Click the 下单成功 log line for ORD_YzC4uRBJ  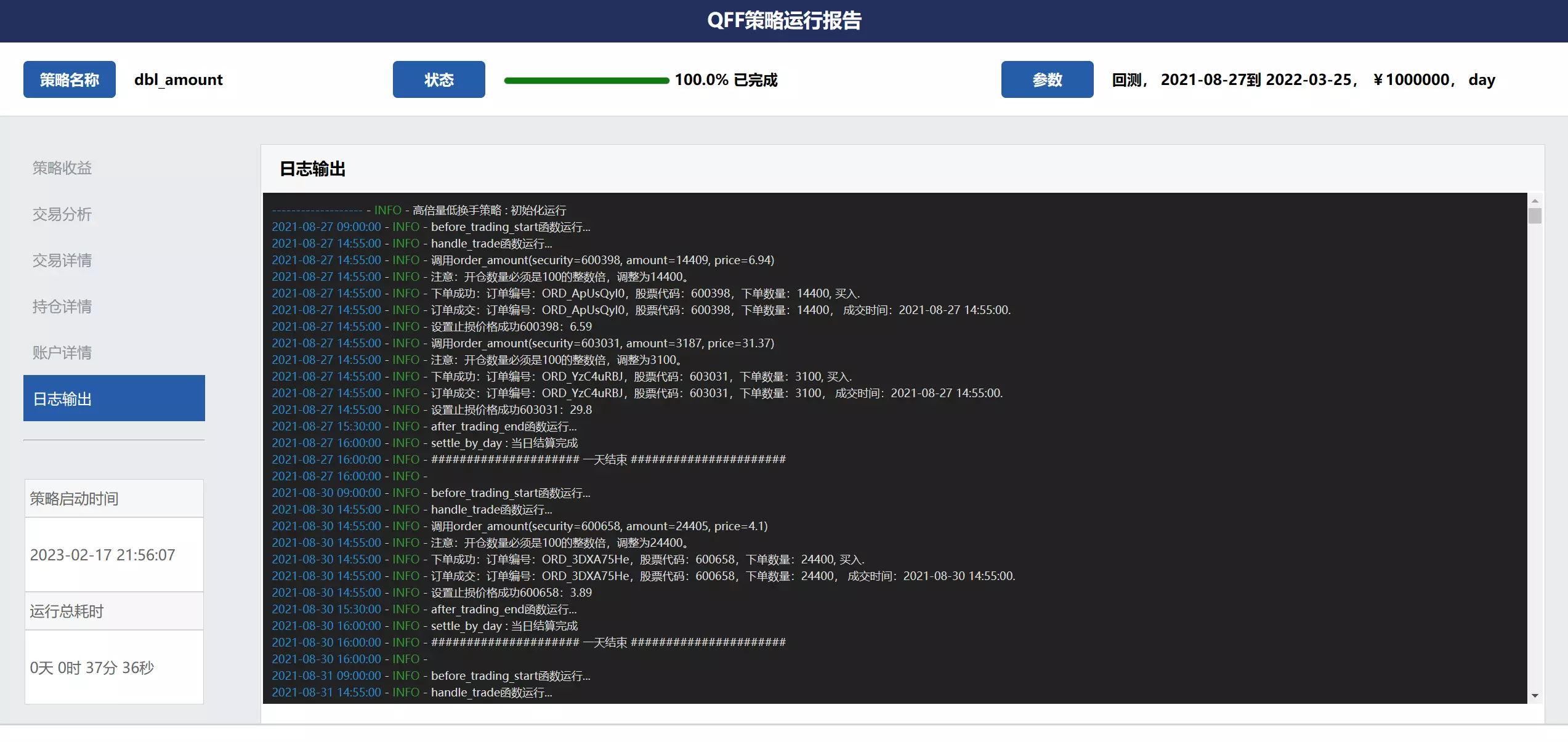(562, 376)
